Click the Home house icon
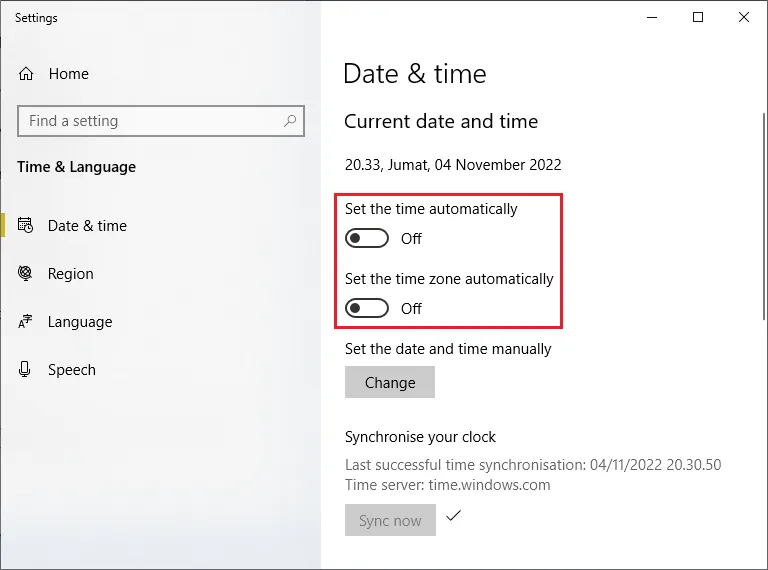 point(26,74)
